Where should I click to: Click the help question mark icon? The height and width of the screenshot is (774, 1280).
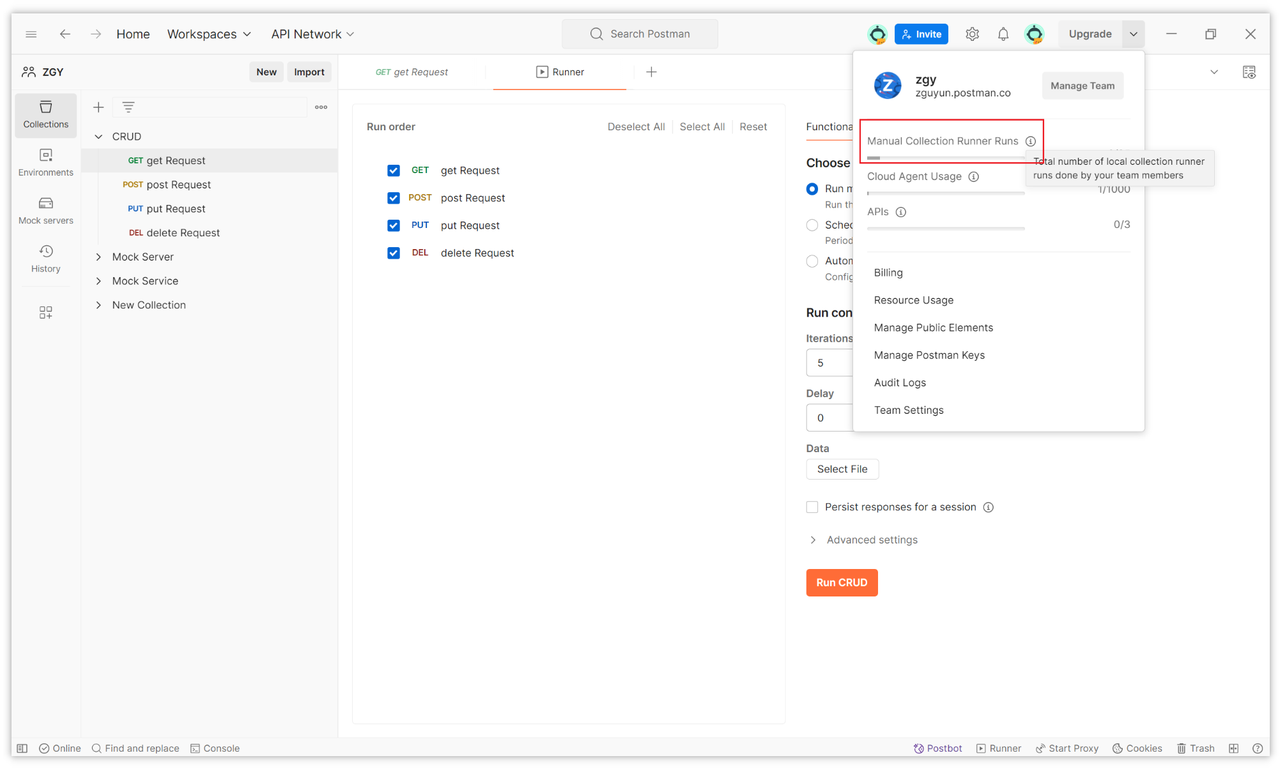(x=1257, y=748)
